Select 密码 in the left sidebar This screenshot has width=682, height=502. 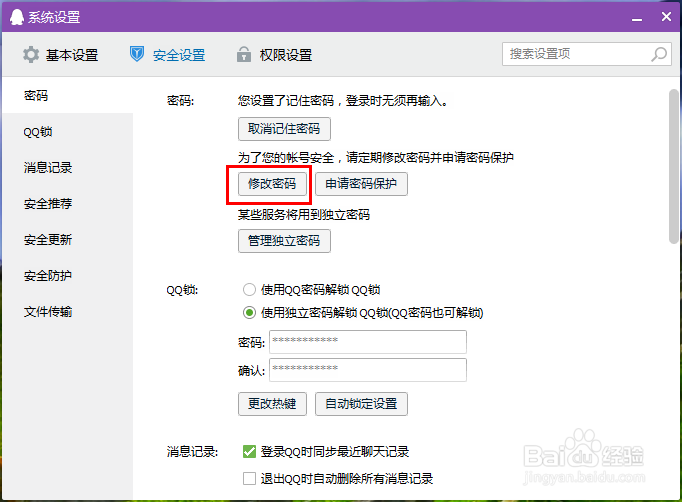[67, 95]
